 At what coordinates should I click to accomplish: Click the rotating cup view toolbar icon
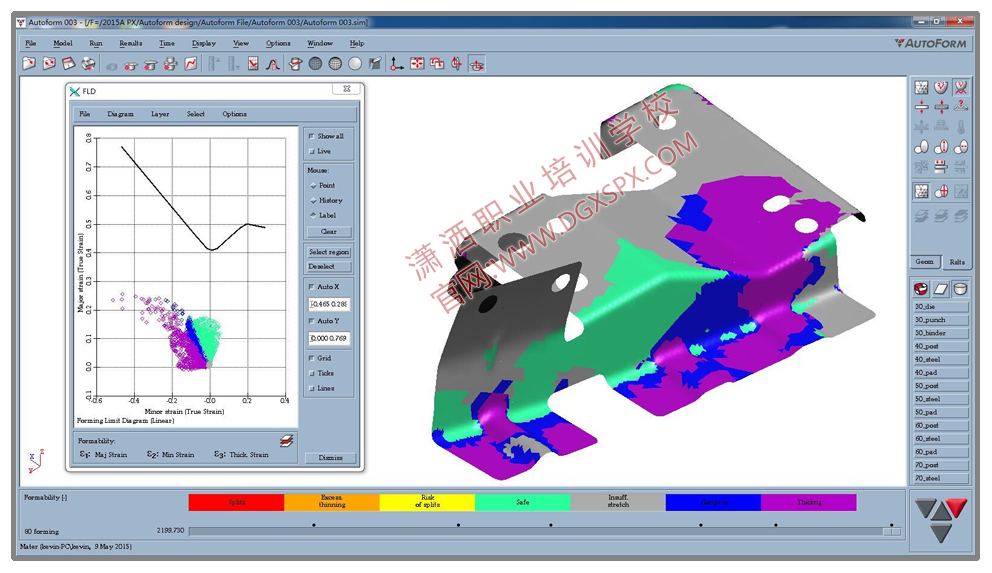pos(295,64)
